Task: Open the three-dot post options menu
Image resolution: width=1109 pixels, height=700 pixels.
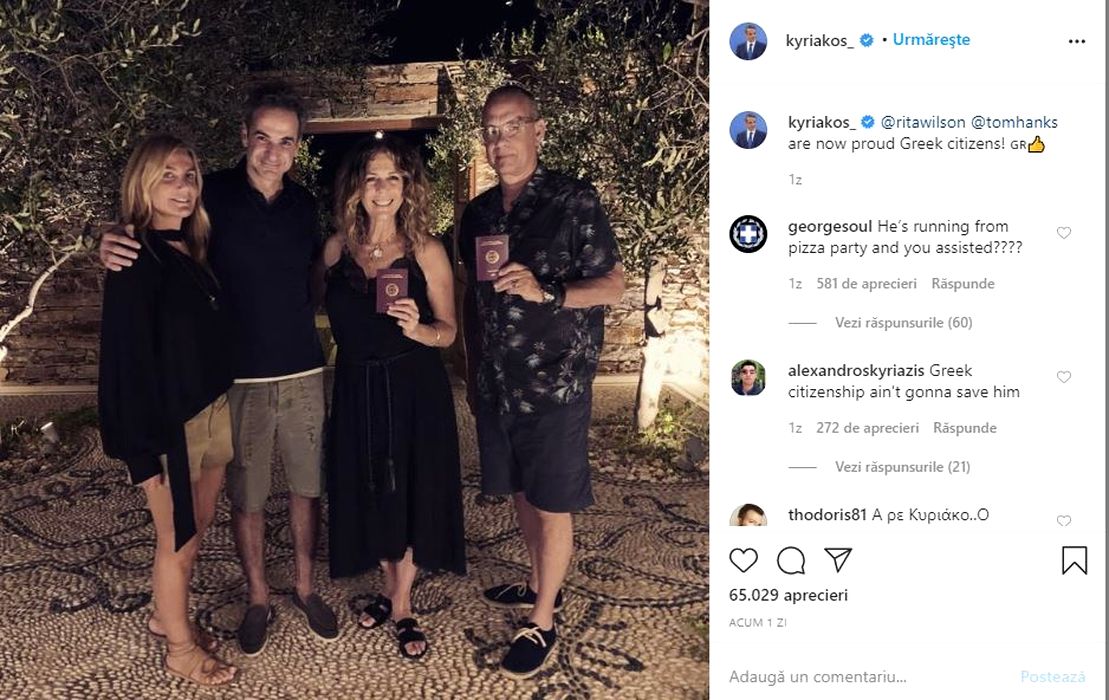Action: (1076, 42)
